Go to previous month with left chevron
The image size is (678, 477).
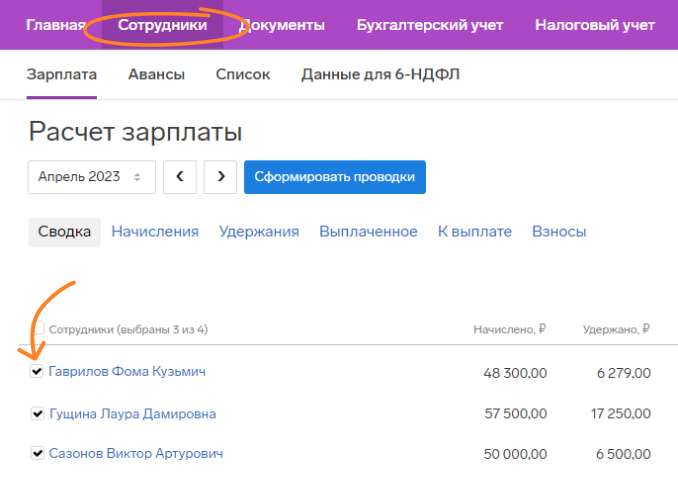coord(180,177)
